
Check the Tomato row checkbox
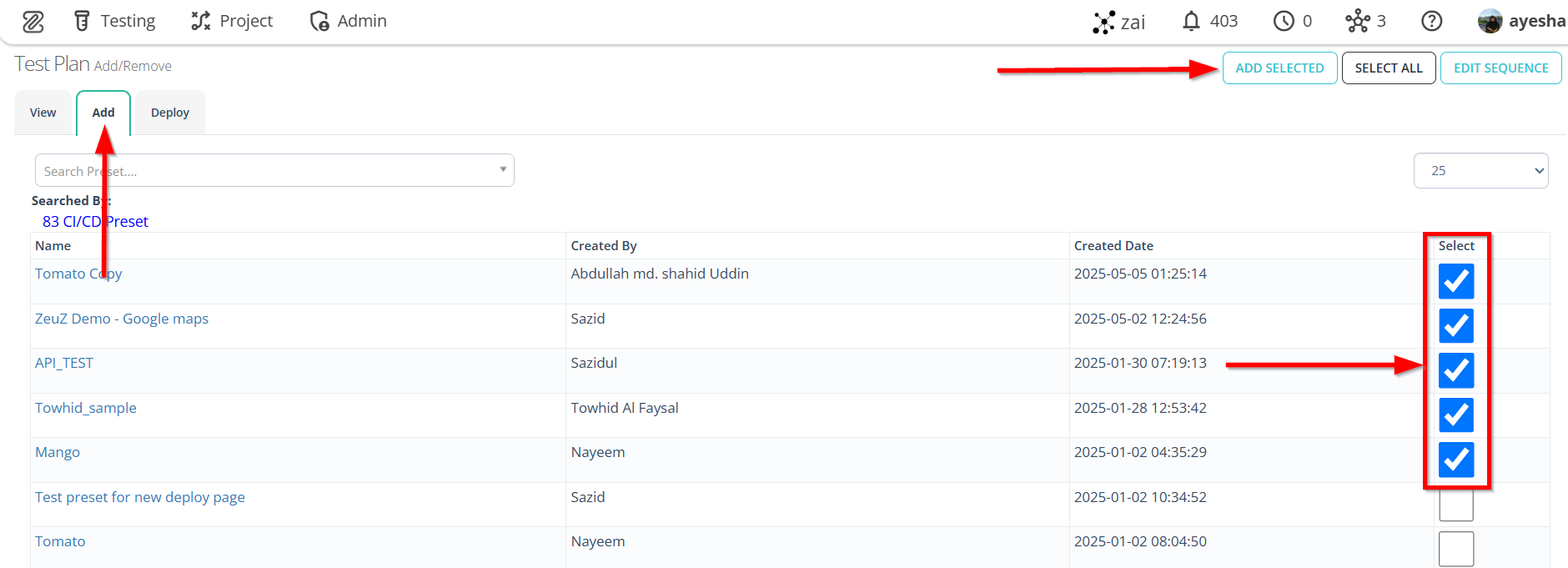click(x=1456, y=549)
